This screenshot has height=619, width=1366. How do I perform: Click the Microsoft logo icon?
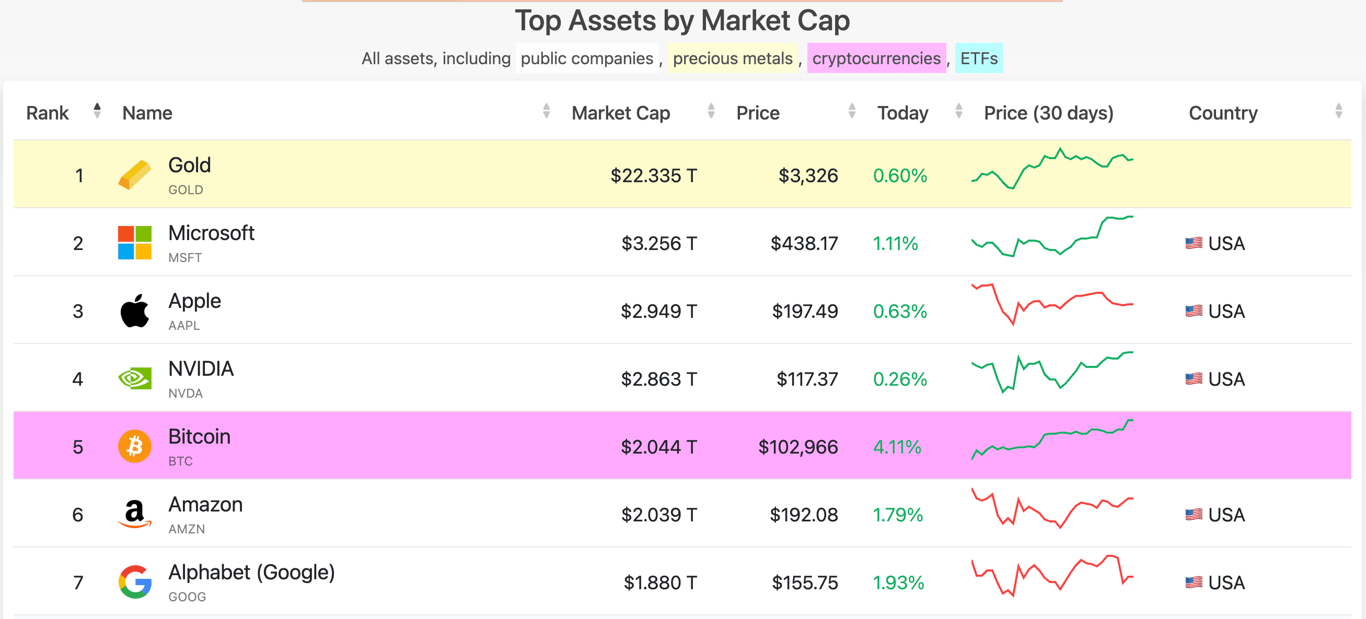pyautogui.click(x=135, y=243)
